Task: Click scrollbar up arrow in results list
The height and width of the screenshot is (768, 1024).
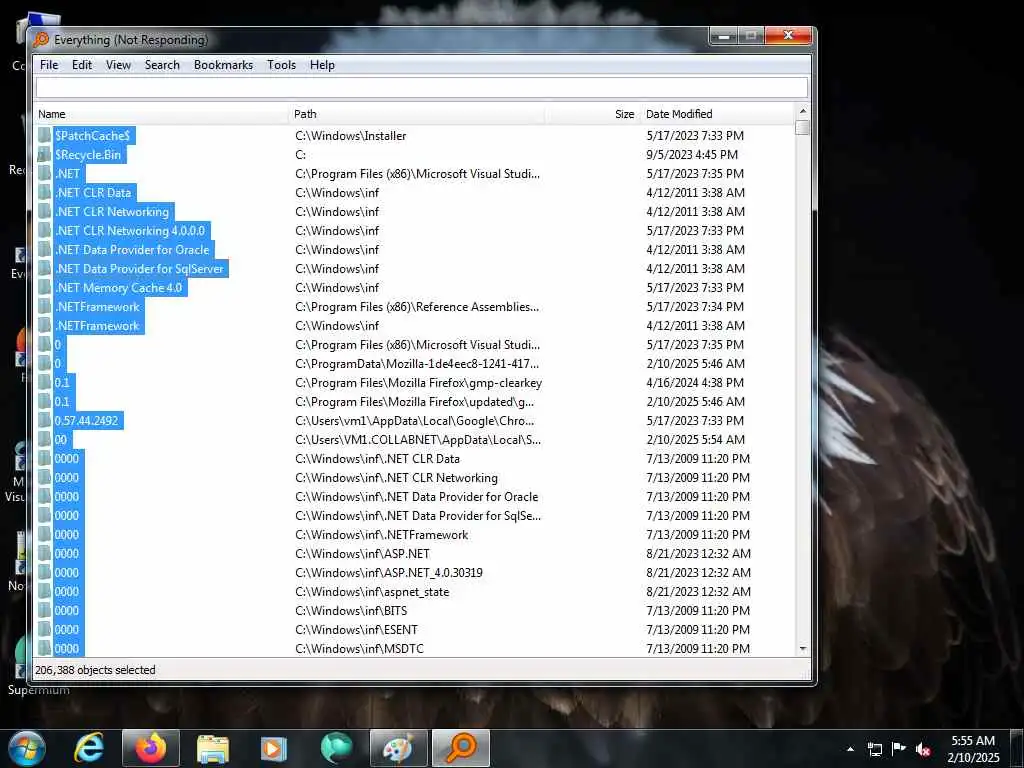Action: tap(803, 112)
